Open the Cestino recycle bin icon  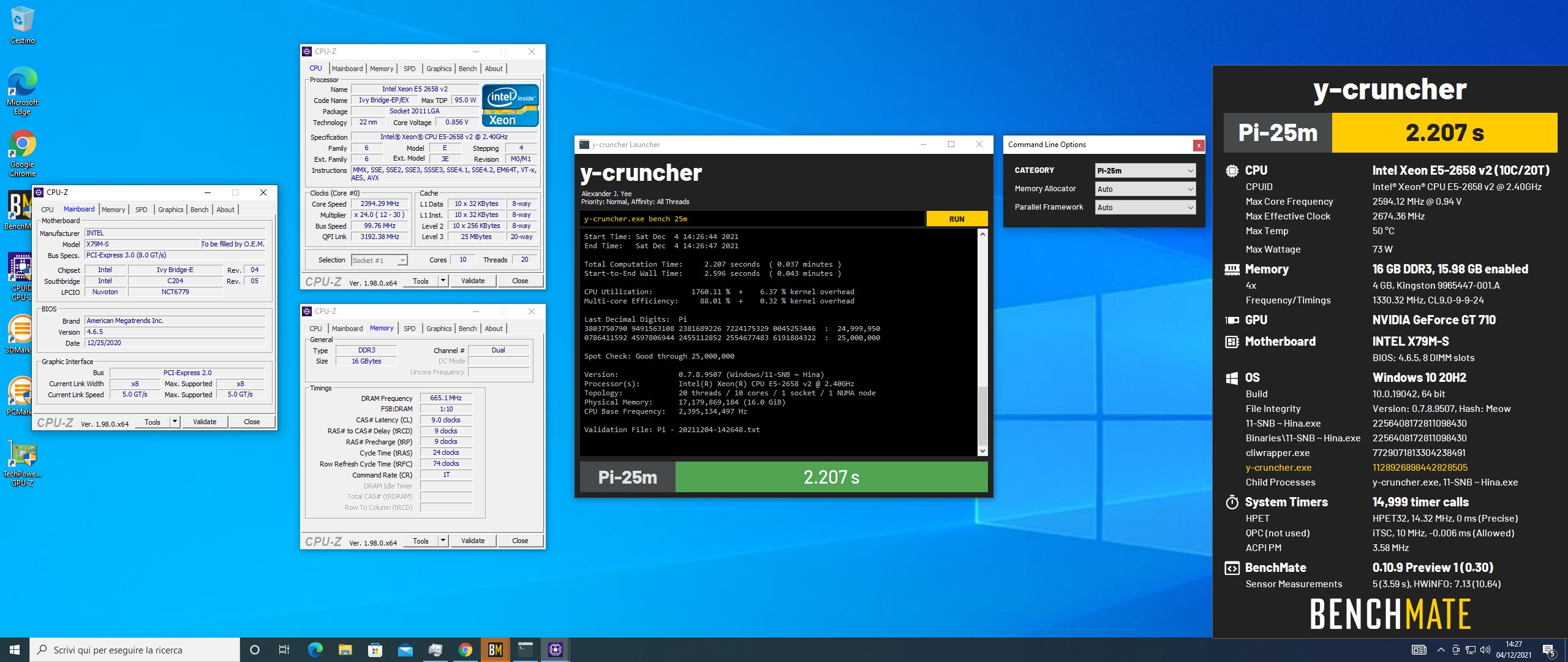(23, 25)
